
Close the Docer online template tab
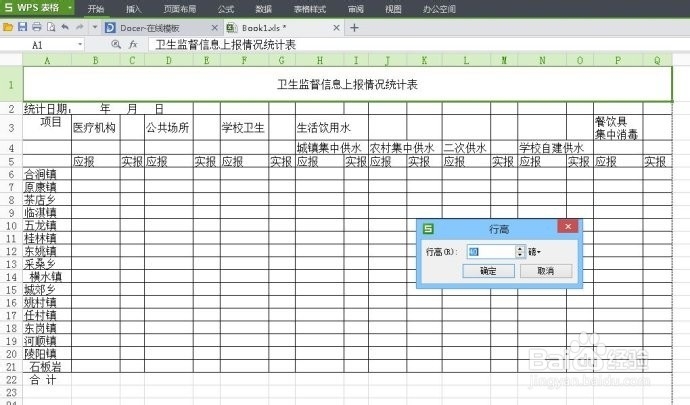click(x=214, y=28)
